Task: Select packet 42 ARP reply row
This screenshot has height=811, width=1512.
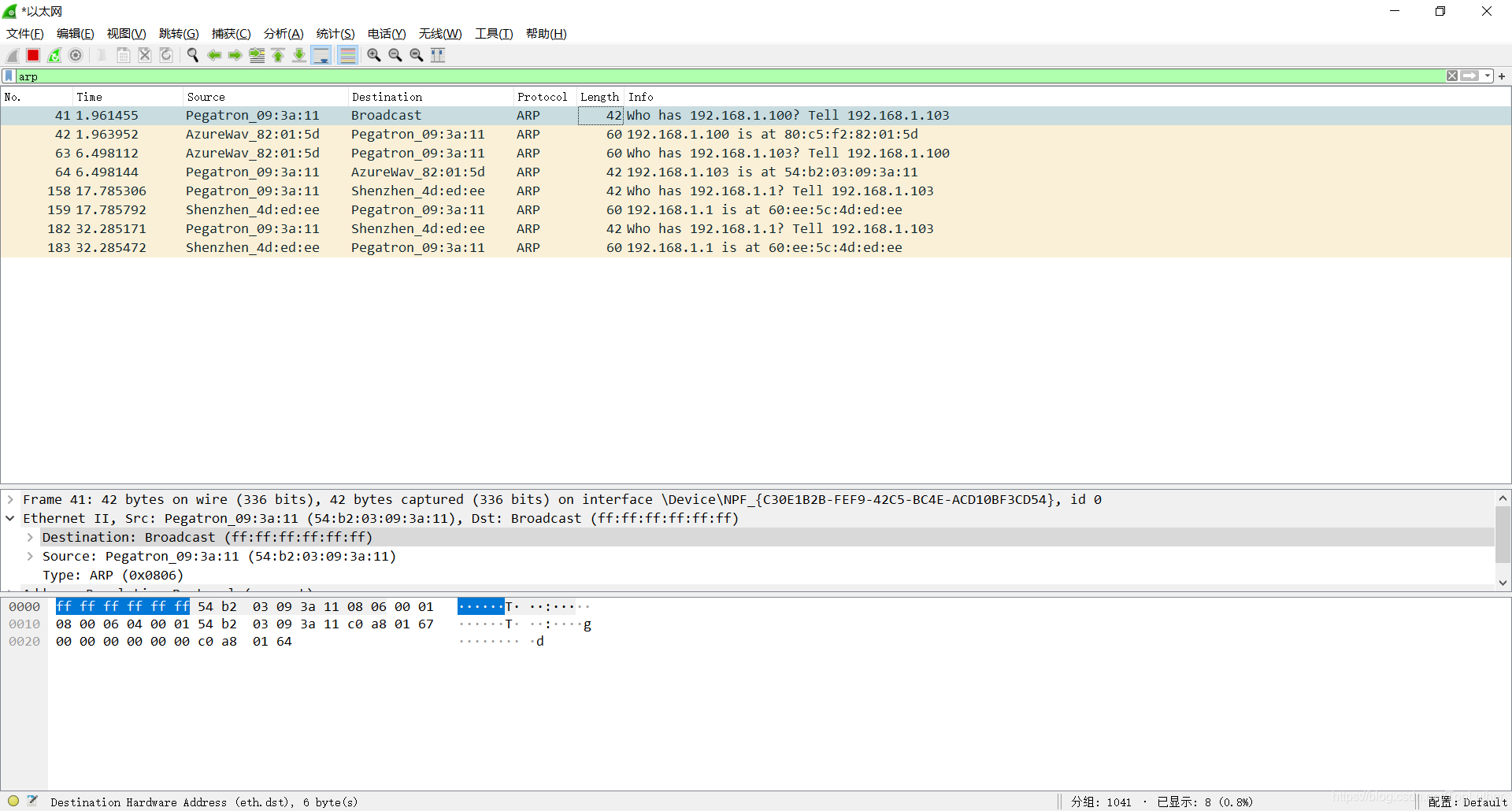Action: 755,134
